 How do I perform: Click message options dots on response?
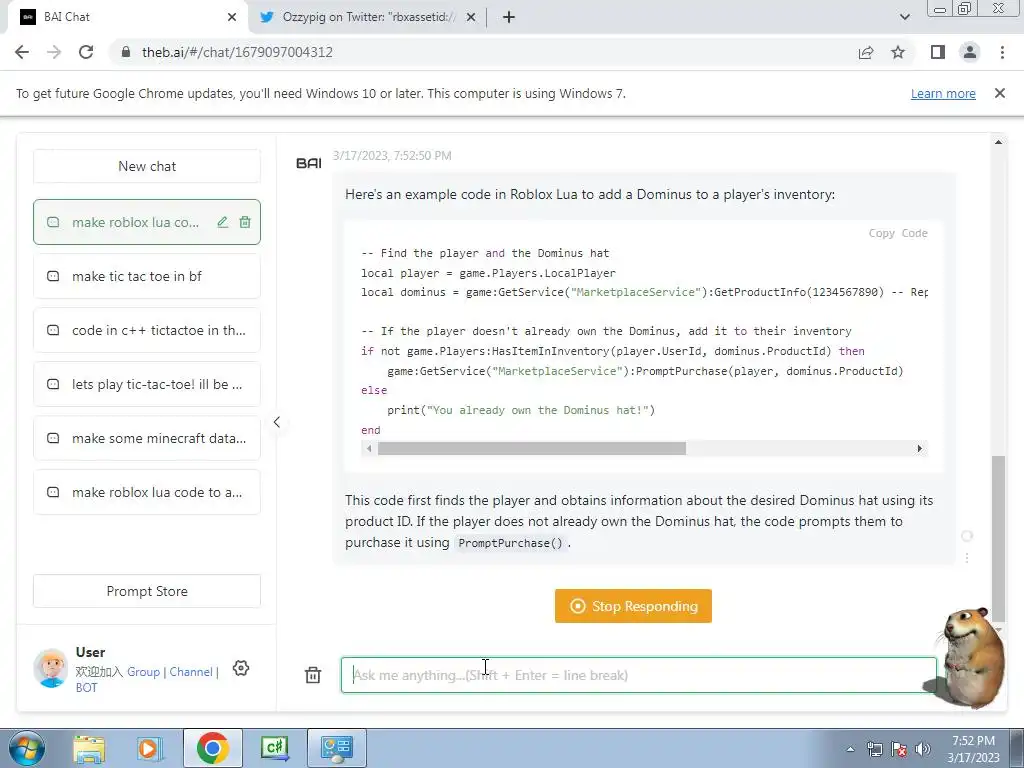point(967,557)
